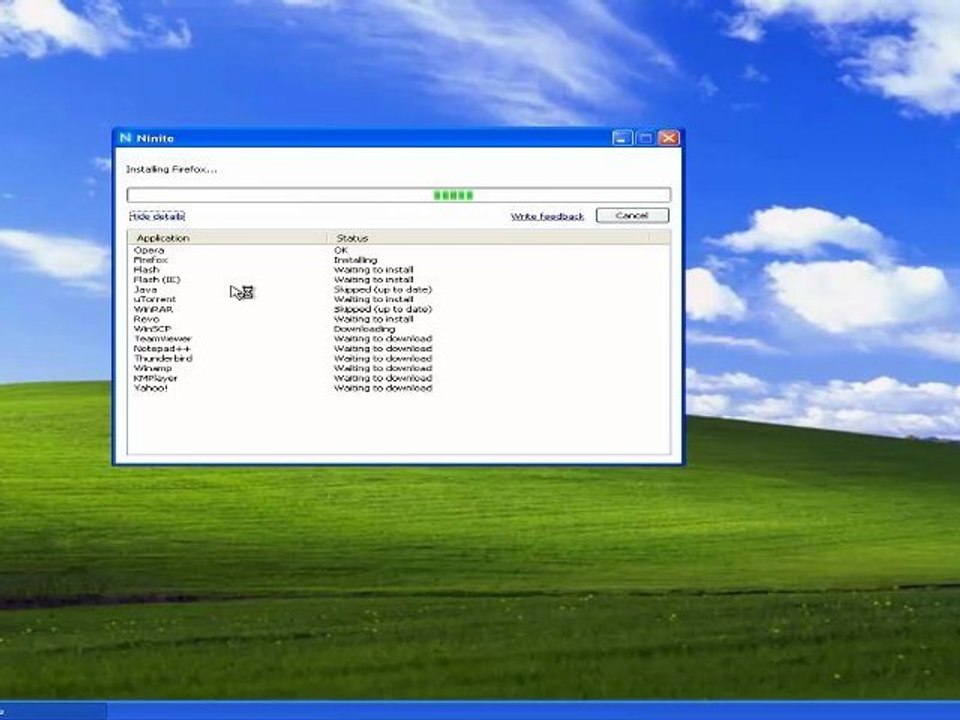Click Waiting to download status for TeamViewer

point(383,339)
